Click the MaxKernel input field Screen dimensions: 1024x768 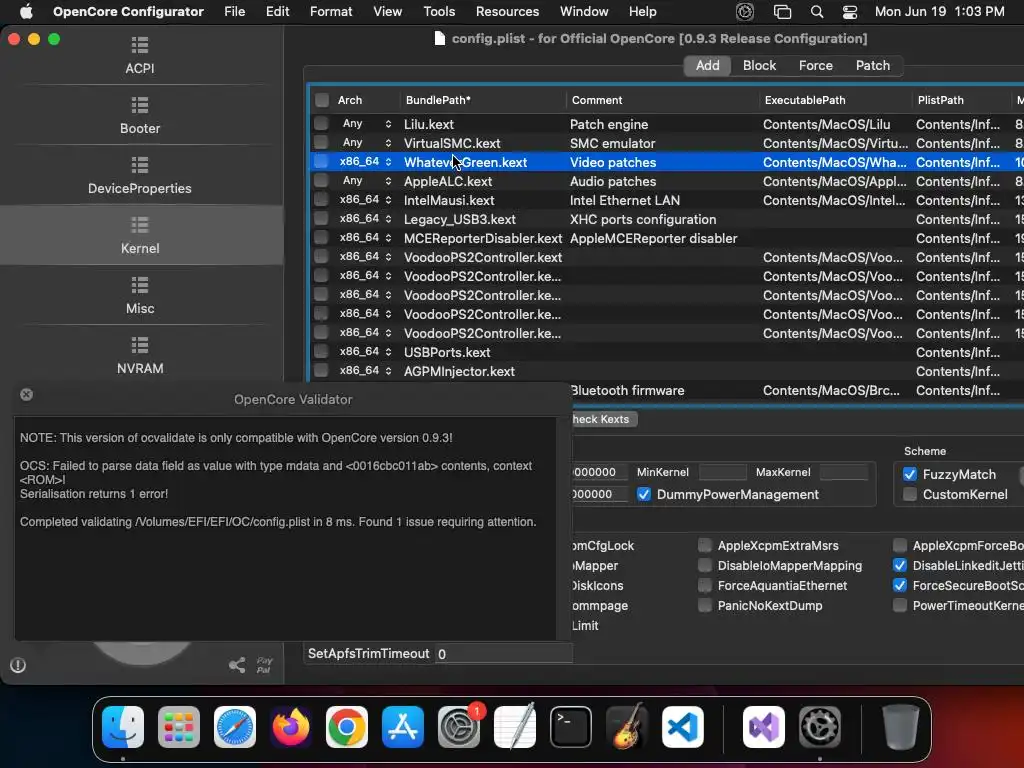click(843, 472)
